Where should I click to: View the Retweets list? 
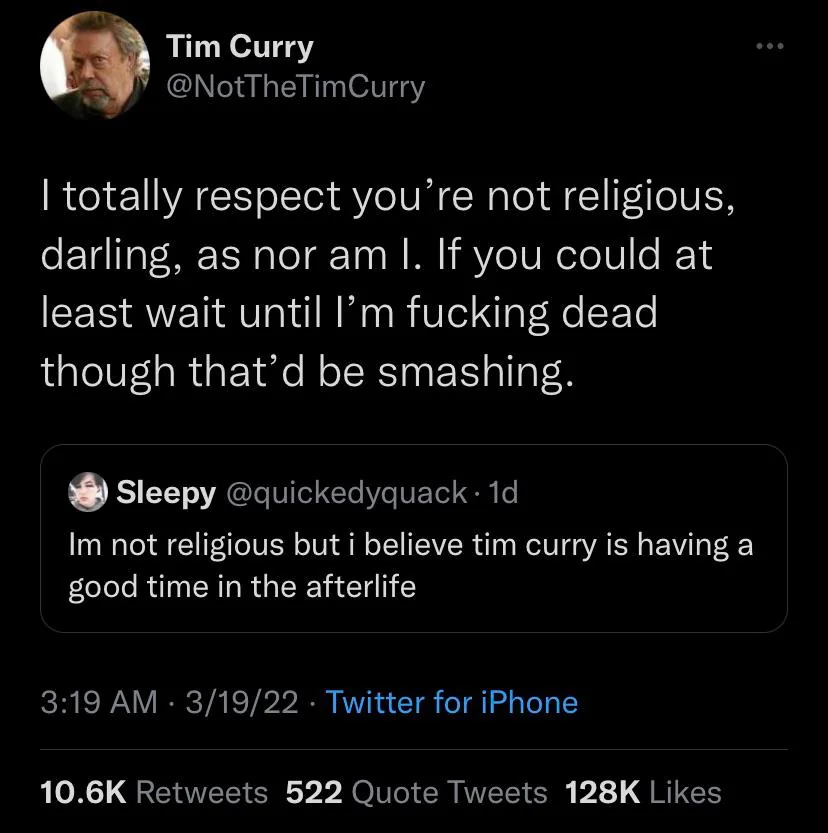click(154, 793)
